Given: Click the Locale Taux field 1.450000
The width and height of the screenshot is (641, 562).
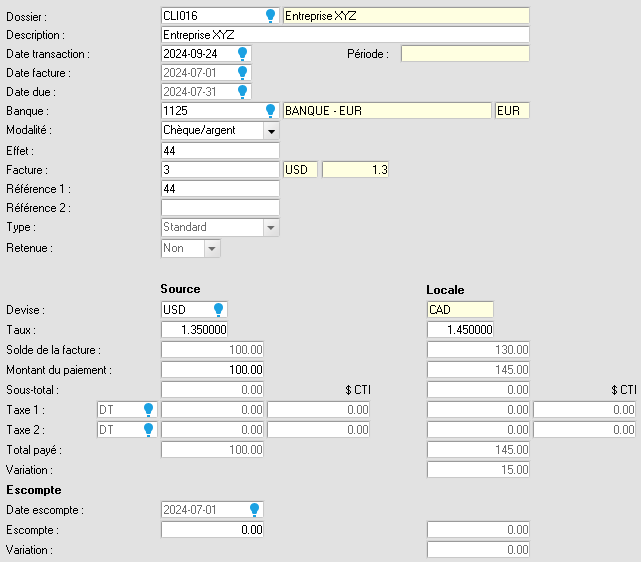Looking at the screenshot, I should (x=460, y=329).
